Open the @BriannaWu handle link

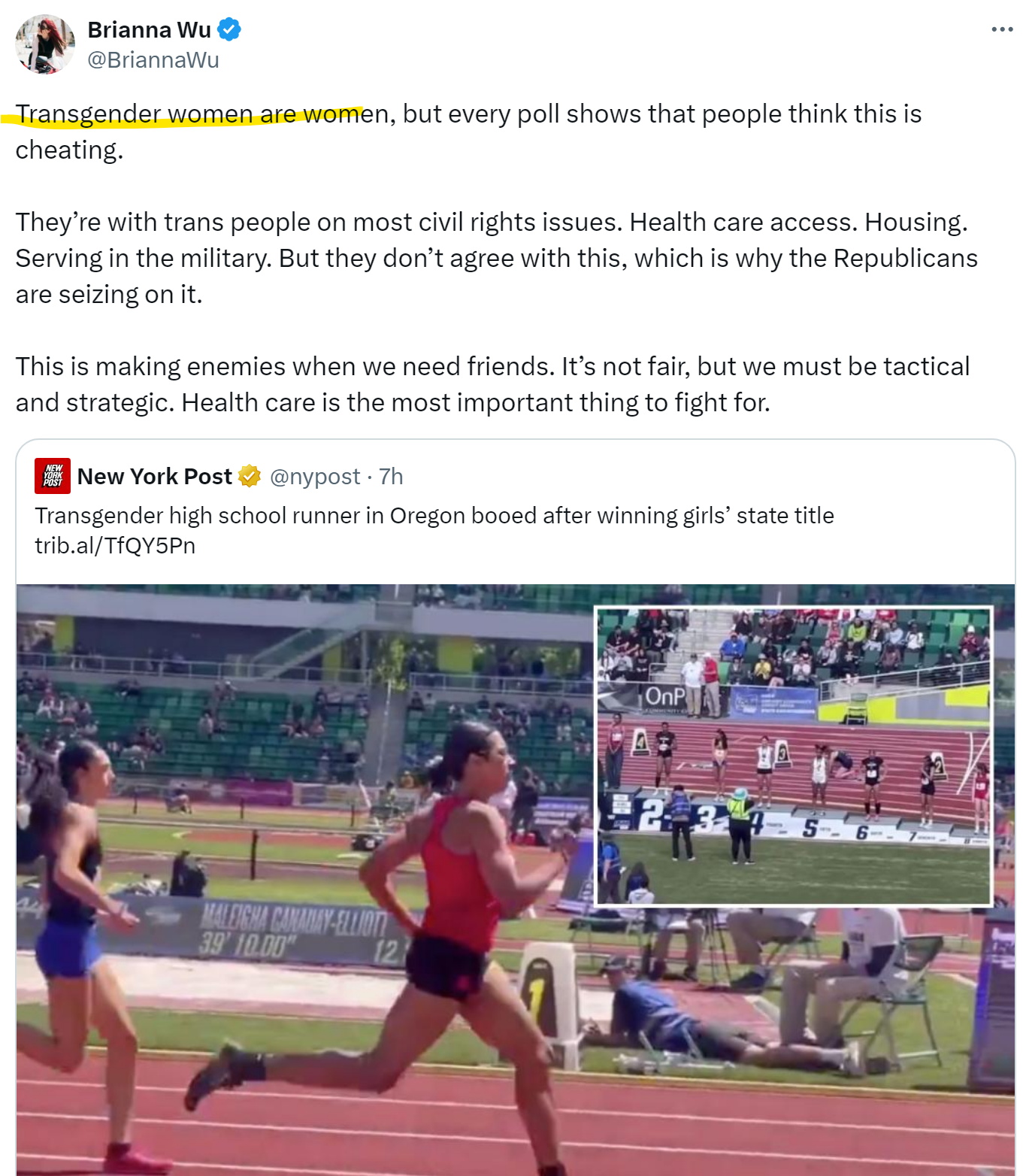click(153, 60)
